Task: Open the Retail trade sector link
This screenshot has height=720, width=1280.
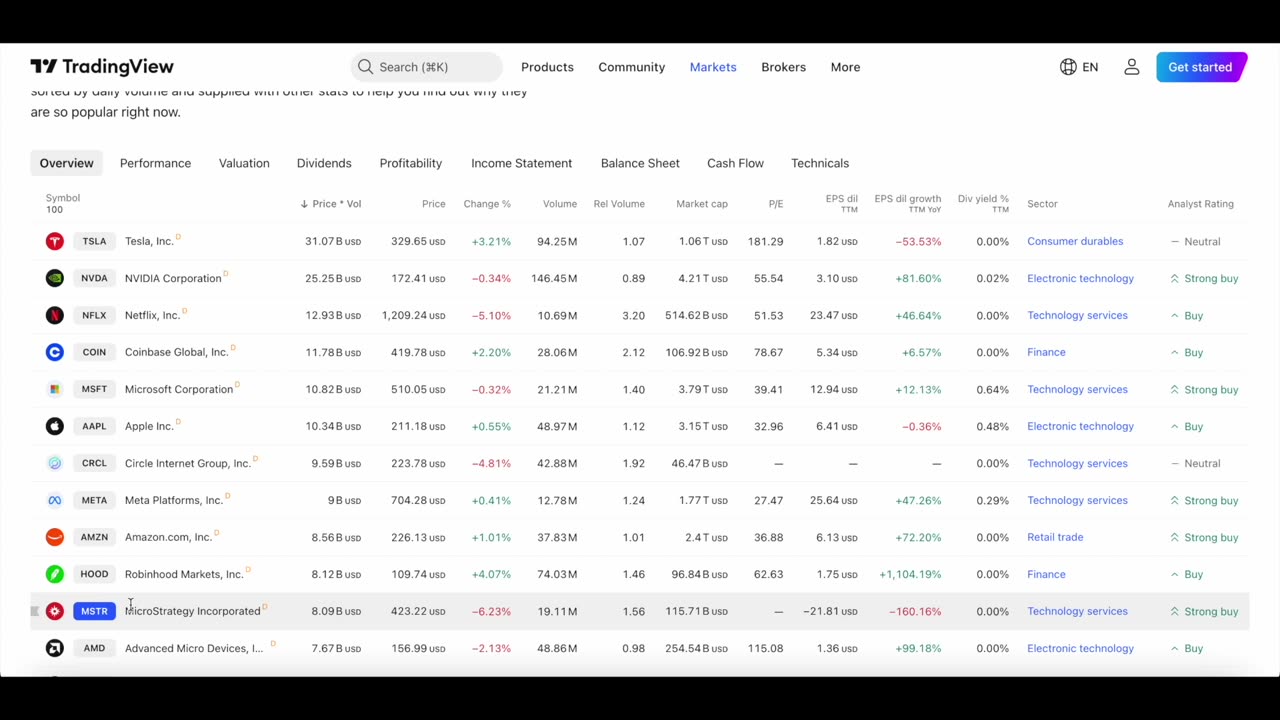Action: [1055, 537]
